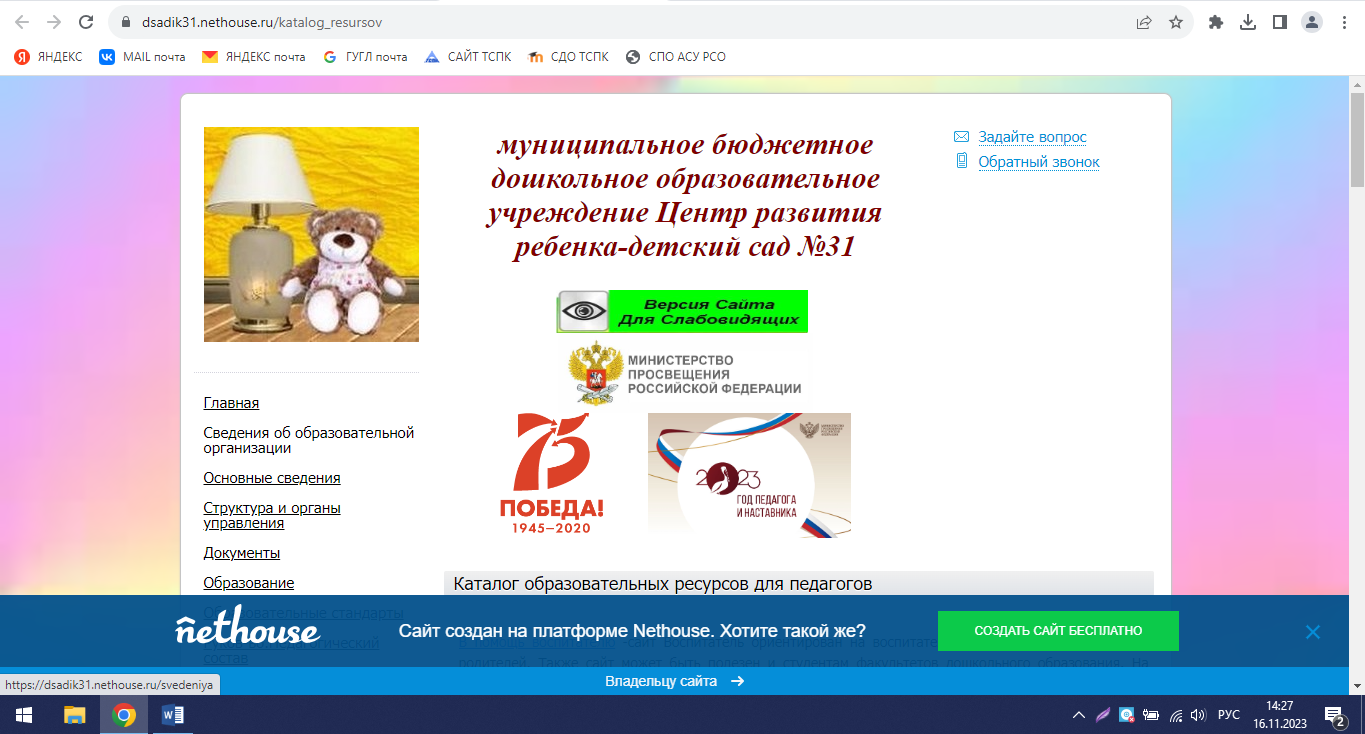The image size is (1365, 734).
Task: Click Обратный звонок link
Action: (x=1038, y=162)
